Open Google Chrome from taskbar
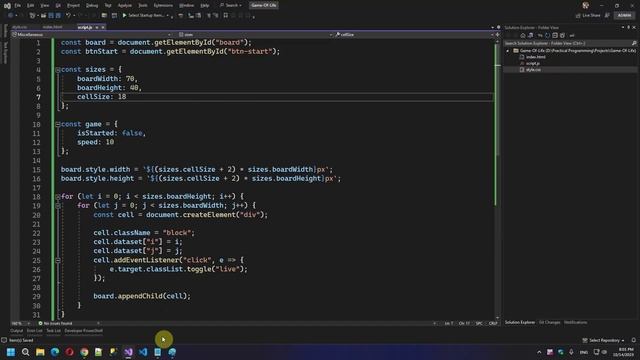 click(84, 352)
